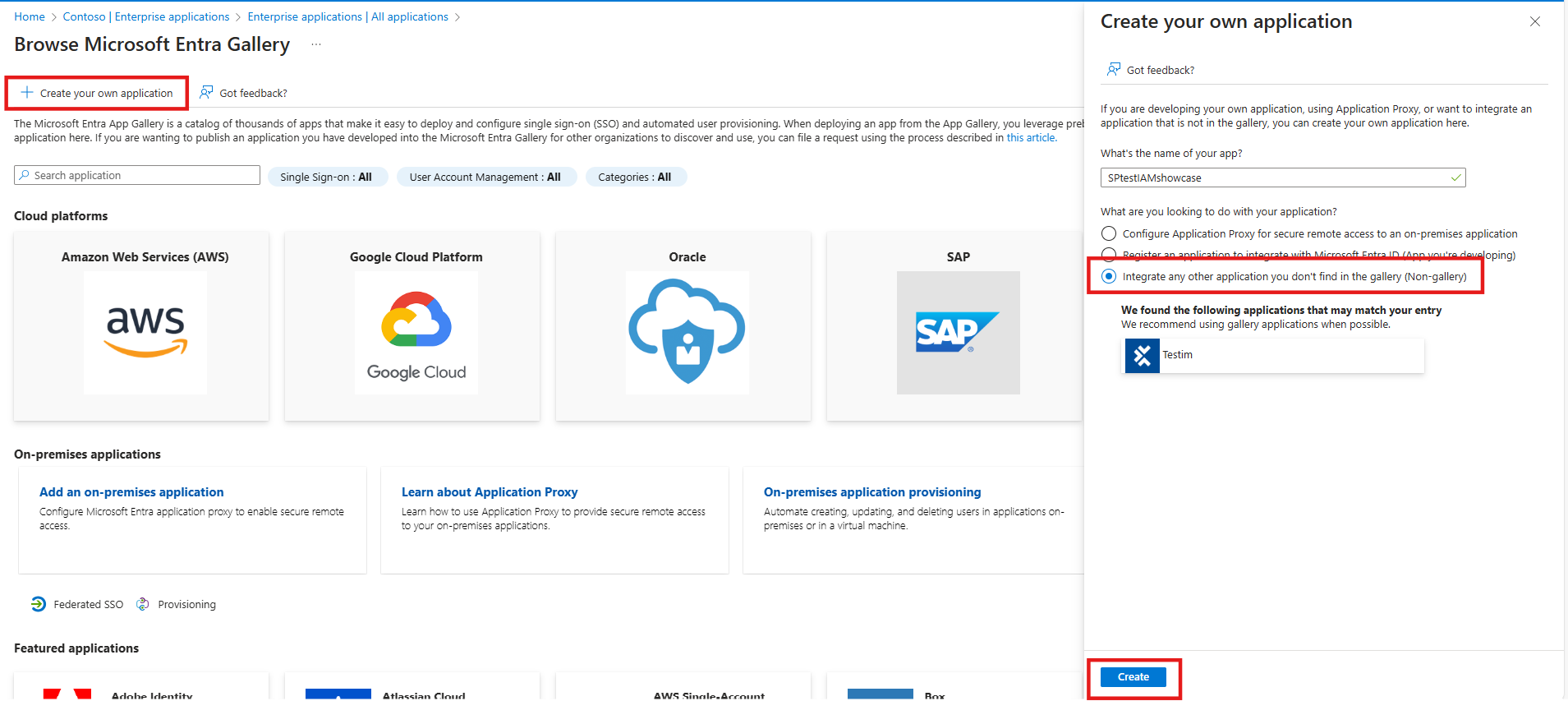The image size is (1568, 701).
Task: Open the Oracle card title
Action: point(687,256)
